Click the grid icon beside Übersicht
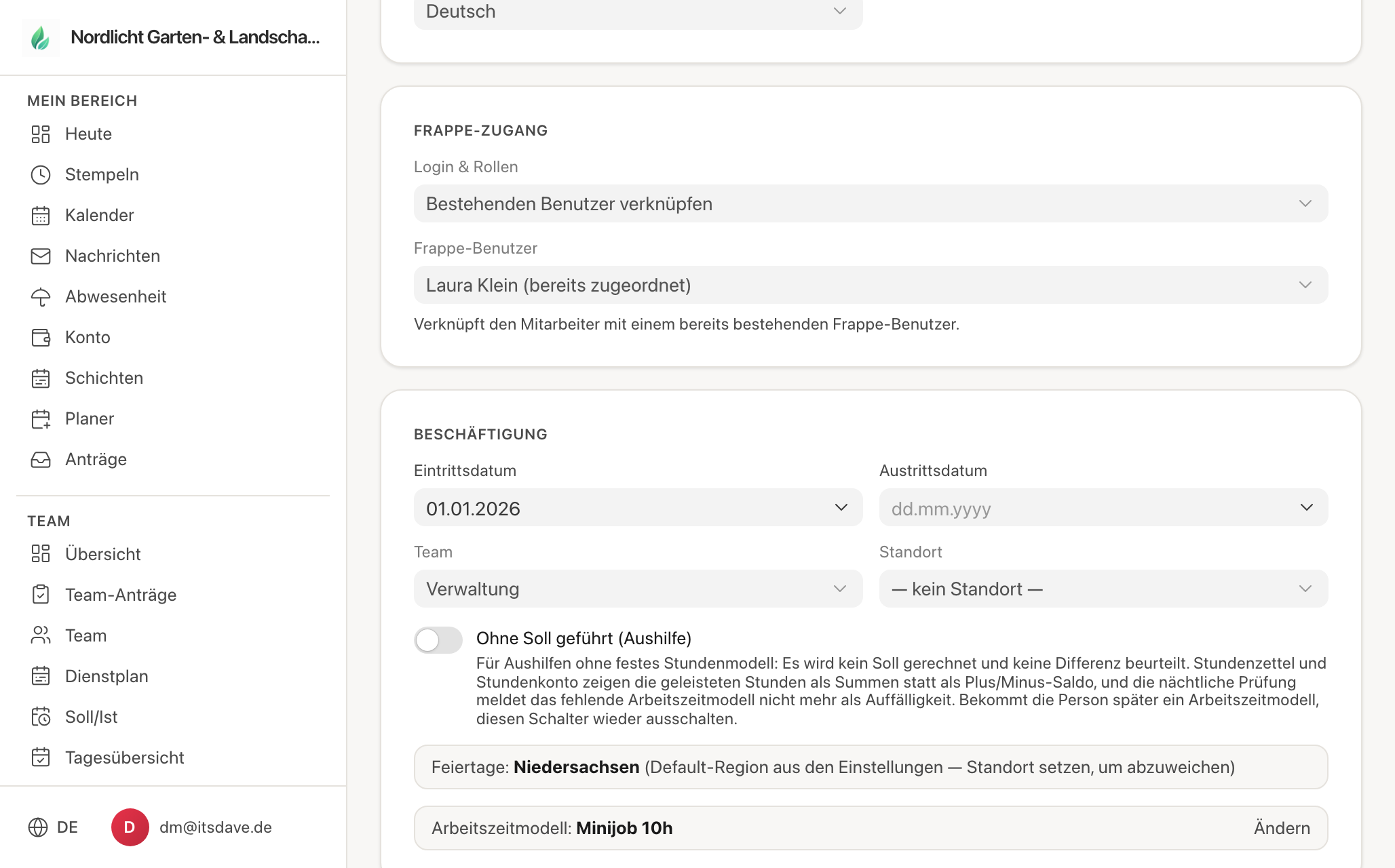The height and width of the screenshot is (868, 1395). pos(41,554)
